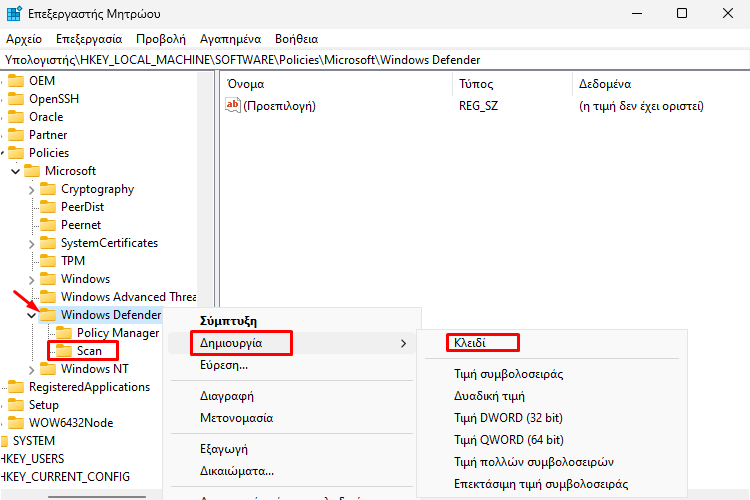Click the tree pane vertical scrollbar

coord(205,189)
